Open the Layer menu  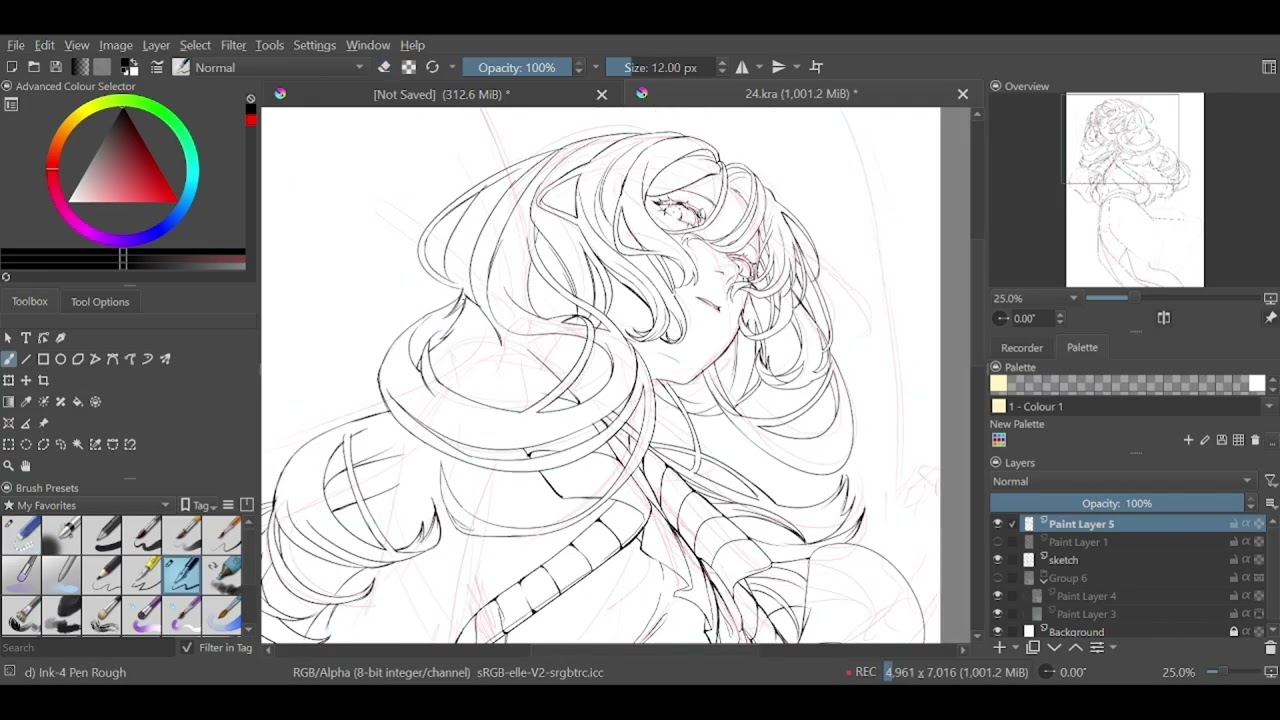tap(156, 45)
